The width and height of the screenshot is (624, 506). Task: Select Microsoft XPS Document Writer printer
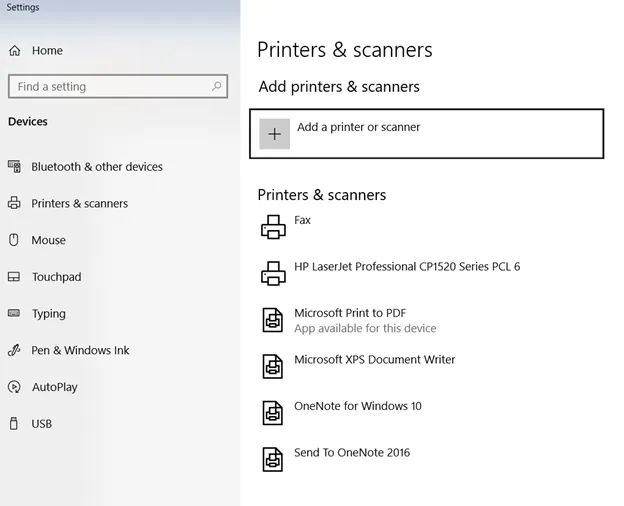click(374, 359)
